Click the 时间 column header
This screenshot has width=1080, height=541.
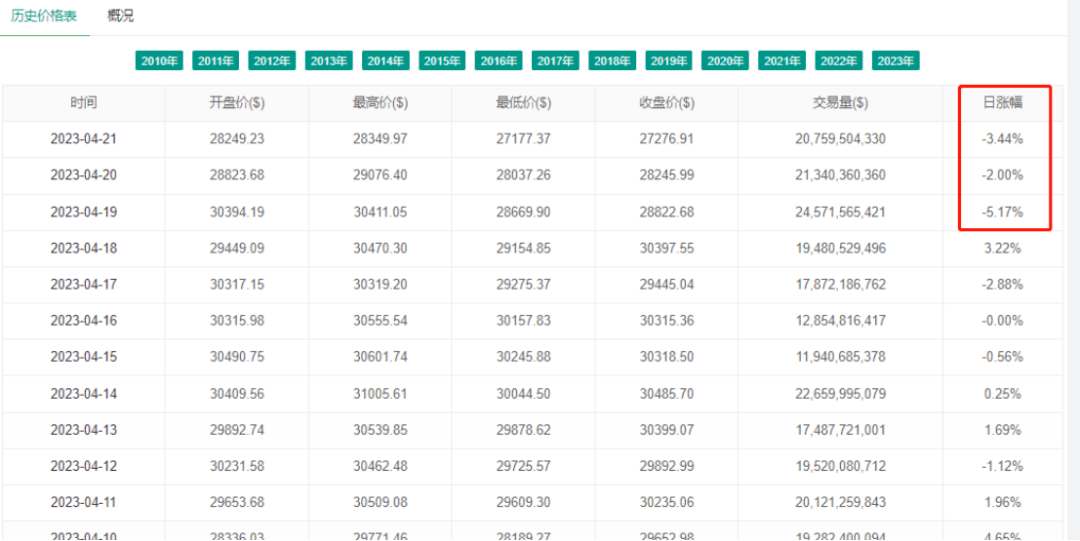tap(84, 103)
